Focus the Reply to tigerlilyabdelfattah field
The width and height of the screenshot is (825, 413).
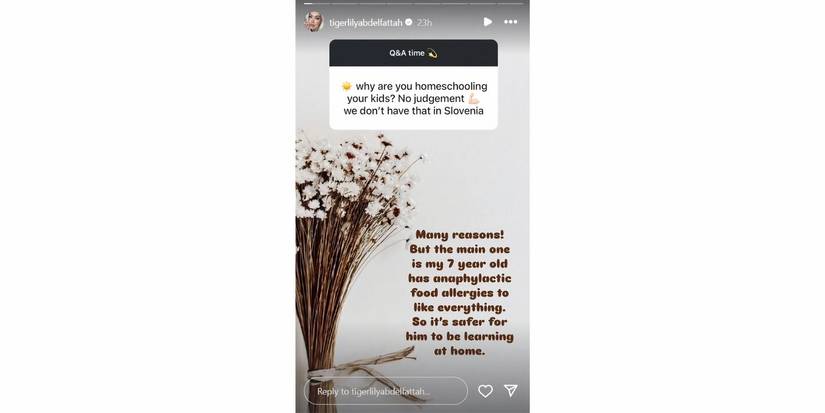386,391
